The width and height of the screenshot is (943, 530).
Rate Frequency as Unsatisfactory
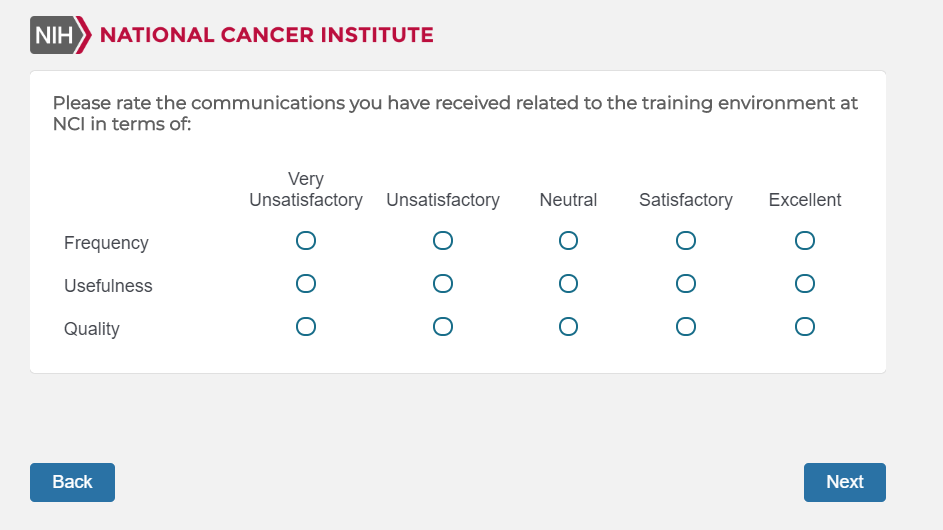point(443,241)
